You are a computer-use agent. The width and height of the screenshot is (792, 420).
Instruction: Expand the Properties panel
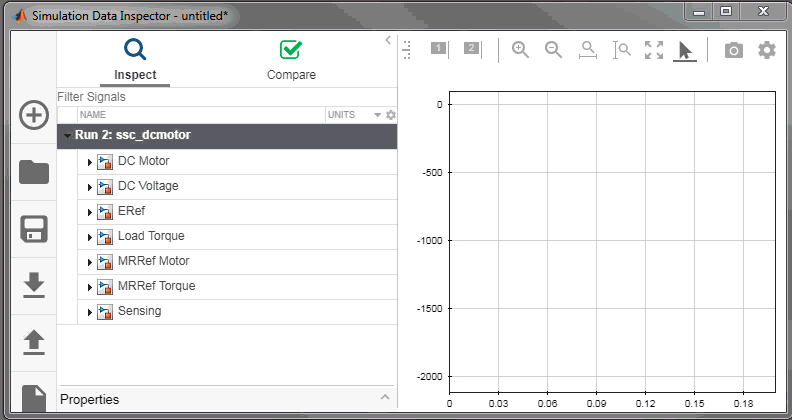[x=385, y=399]
